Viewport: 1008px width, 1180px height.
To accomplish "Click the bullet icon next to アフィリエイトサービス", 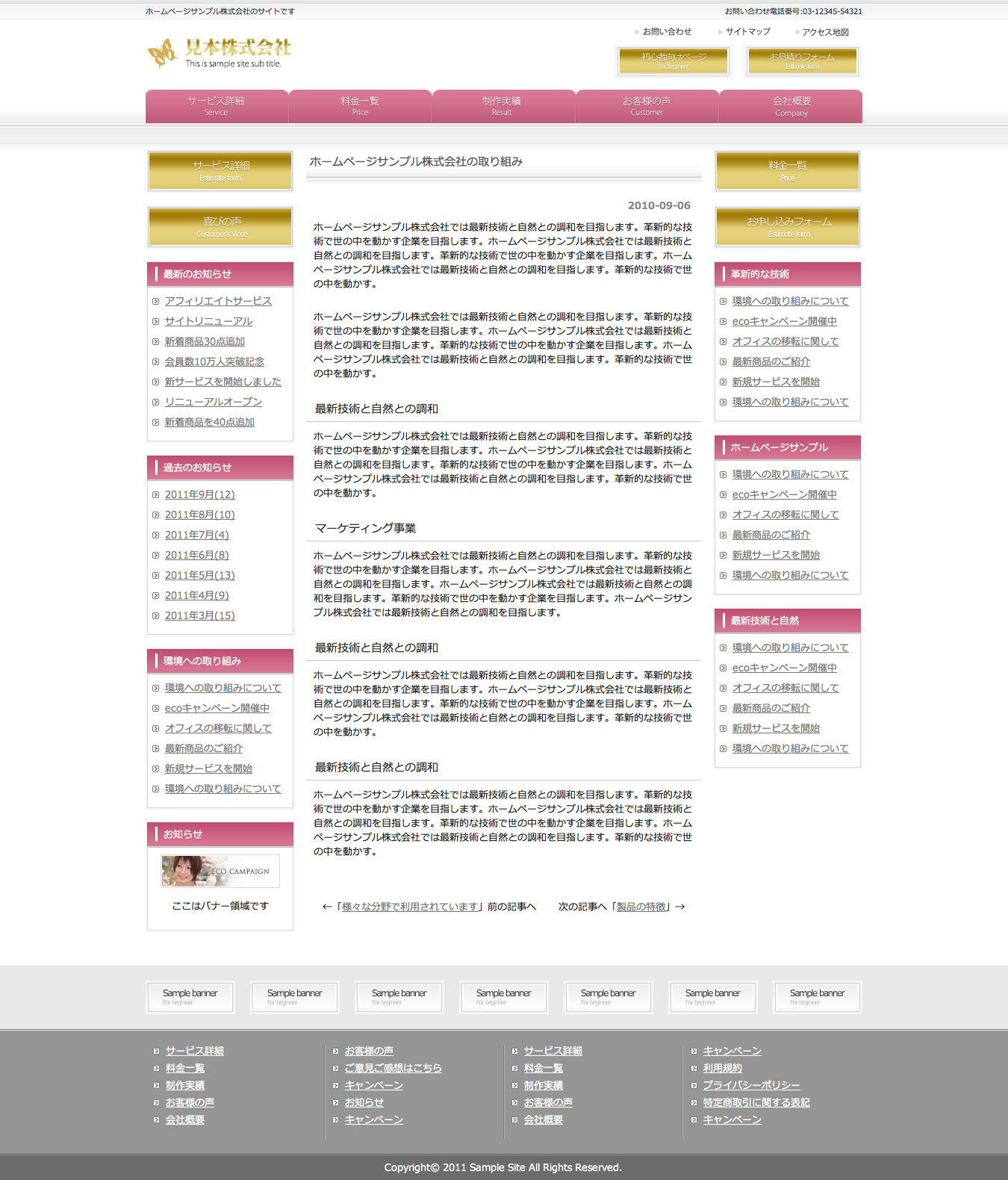I will point(156,302).
